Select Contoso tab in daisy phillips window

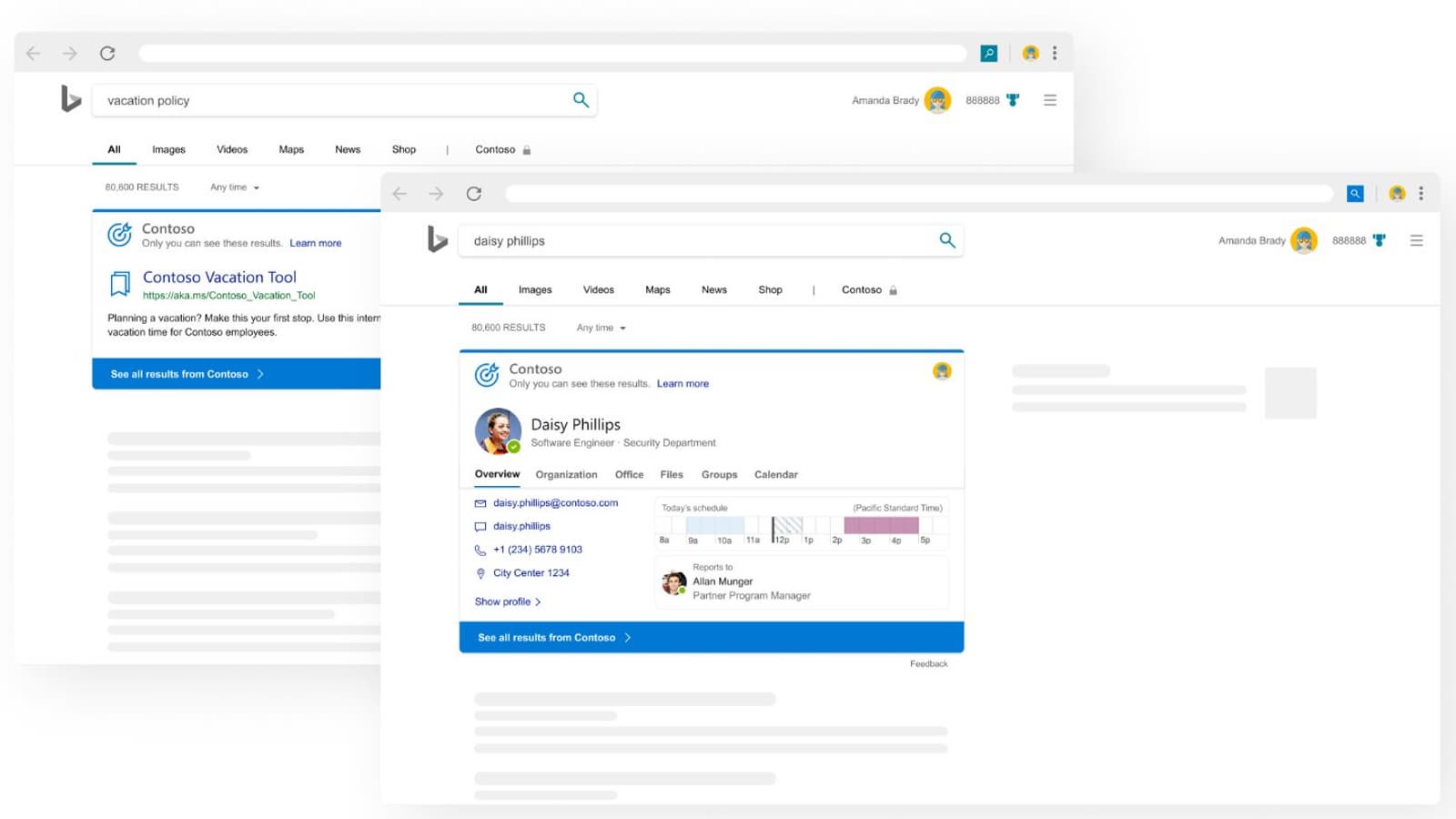(869, 289)
